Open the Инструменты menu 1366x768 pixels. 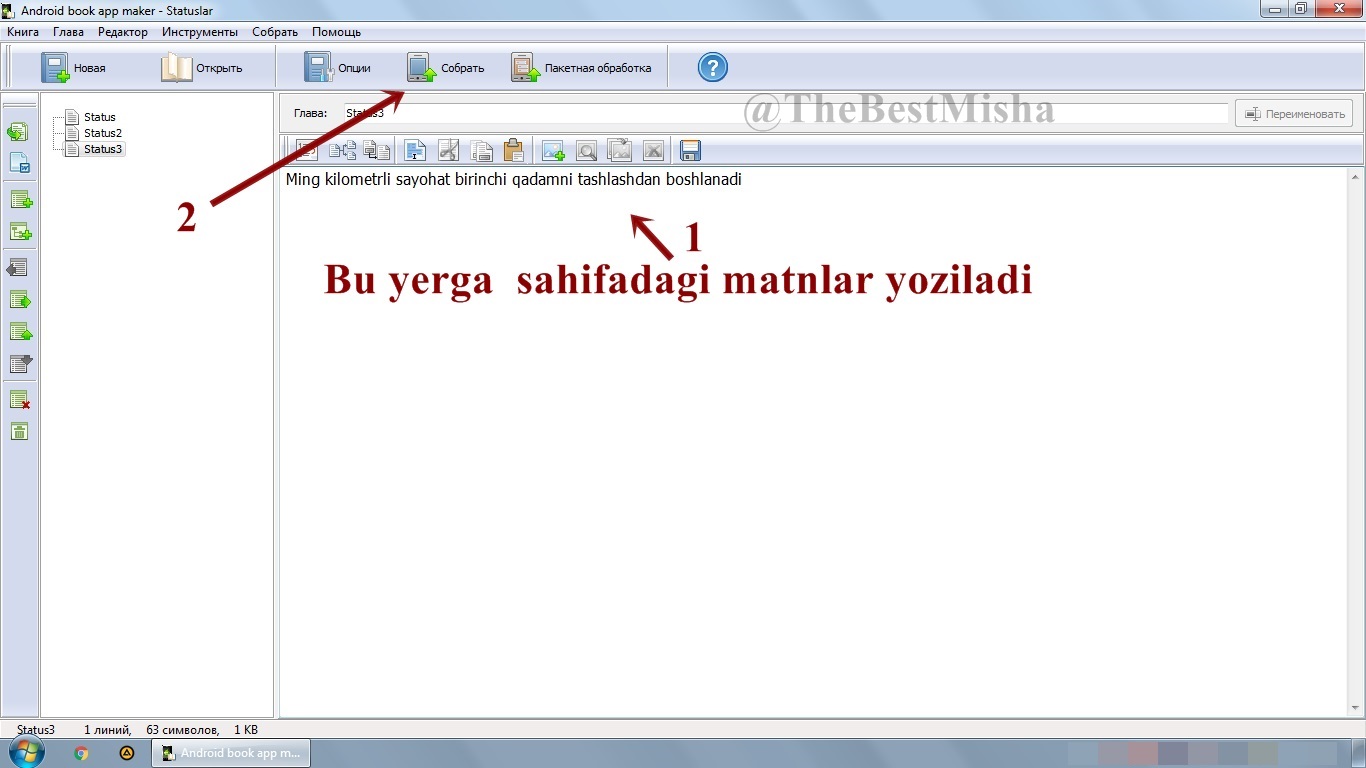pos(199,32)
